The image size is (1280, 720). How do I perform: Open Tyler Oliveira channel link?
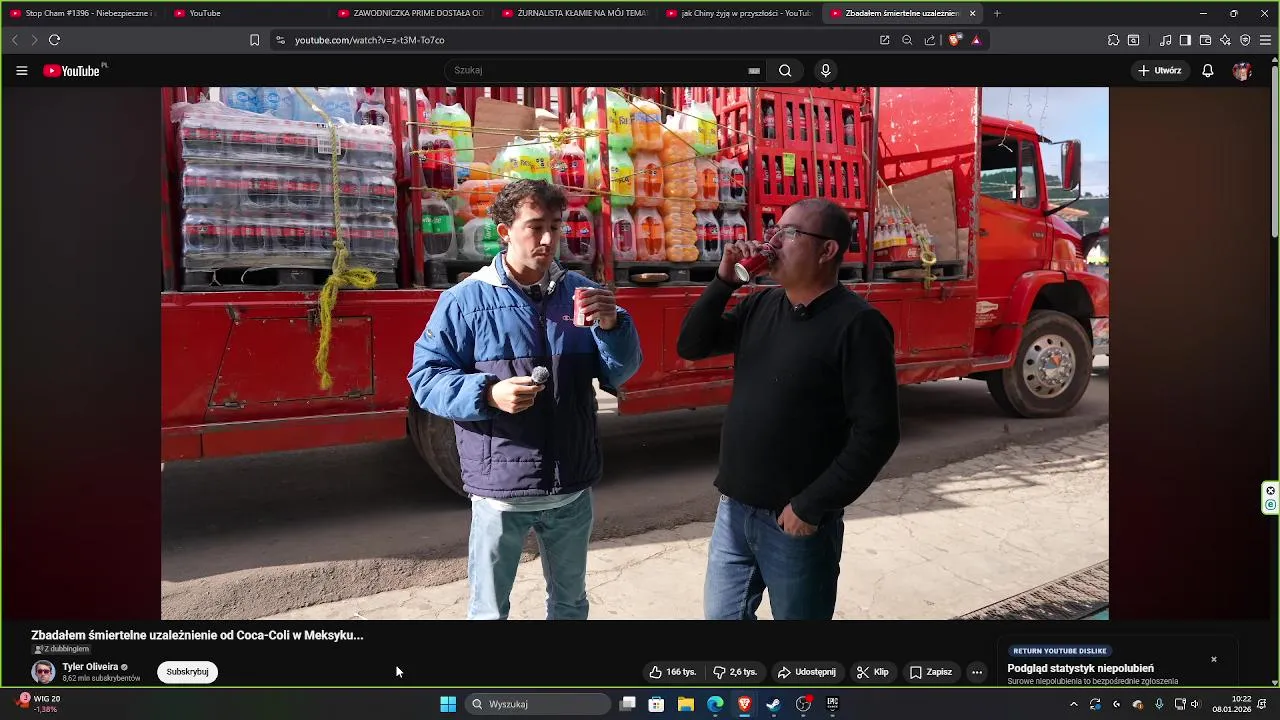[90, 667]
